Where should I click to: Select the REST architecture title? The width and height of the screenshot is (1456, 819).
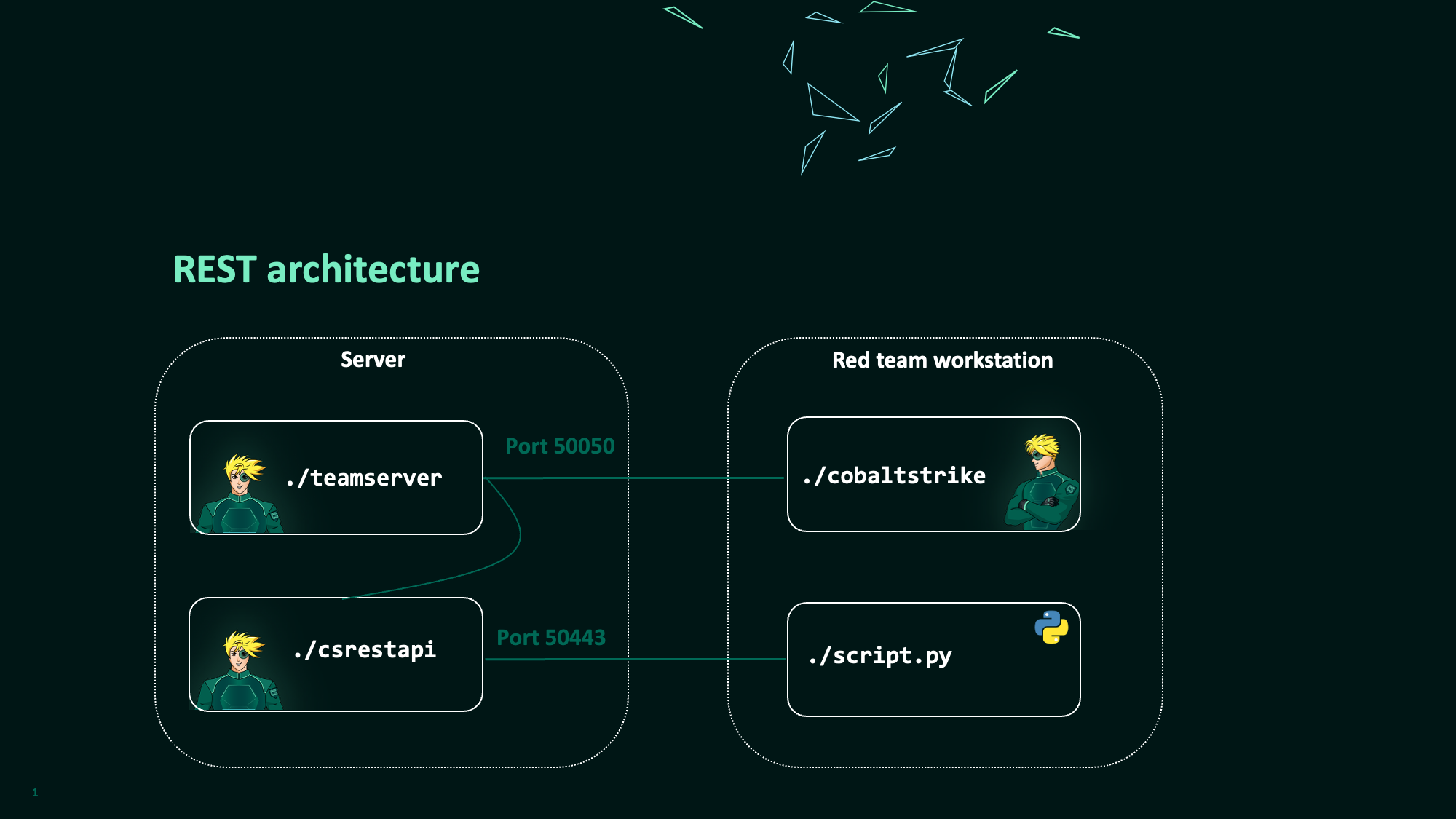point(326,269)
